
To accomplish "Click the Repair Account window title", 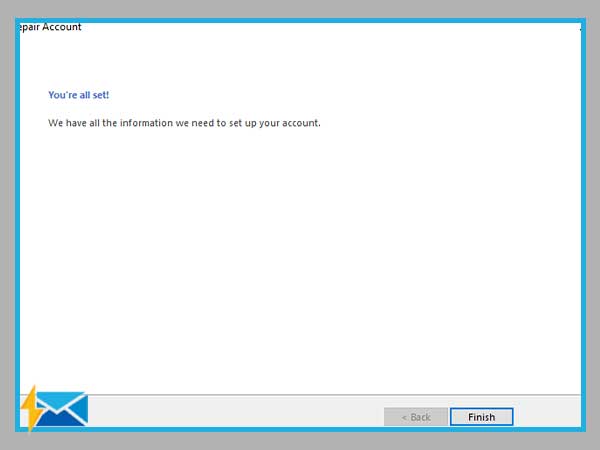I will tap(50, 27).
